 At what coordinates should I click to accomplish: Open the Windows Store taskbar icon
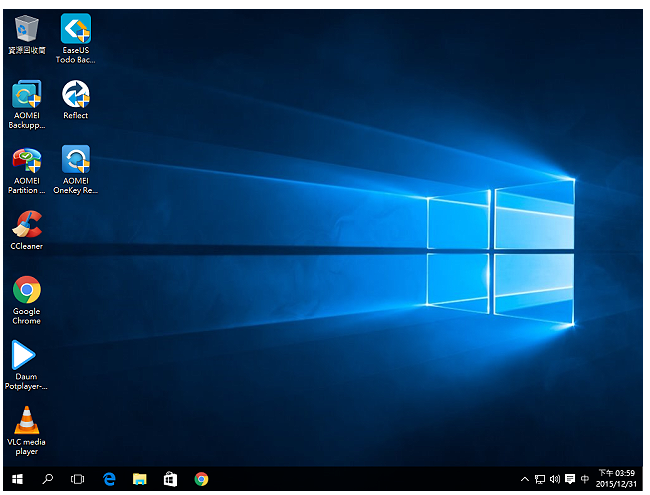[x=170, y=479]
